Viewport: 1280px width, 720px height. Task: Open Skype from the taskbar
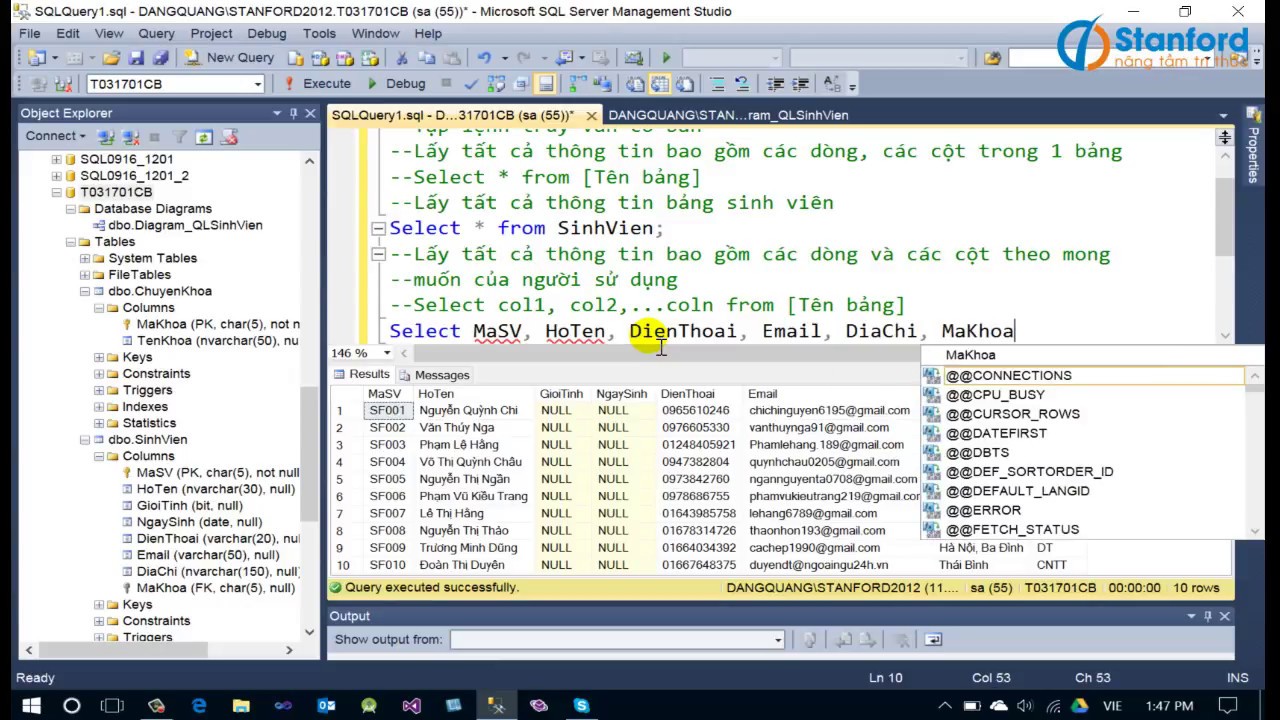[581, 706]
